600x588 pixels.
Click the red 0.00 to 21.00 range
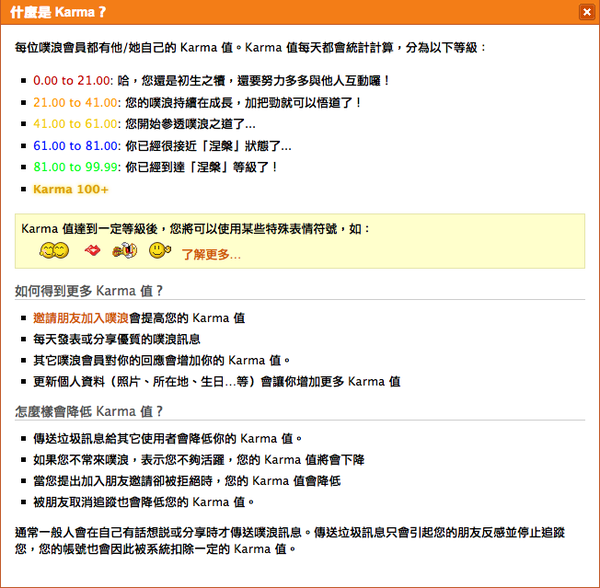point(72,81)
